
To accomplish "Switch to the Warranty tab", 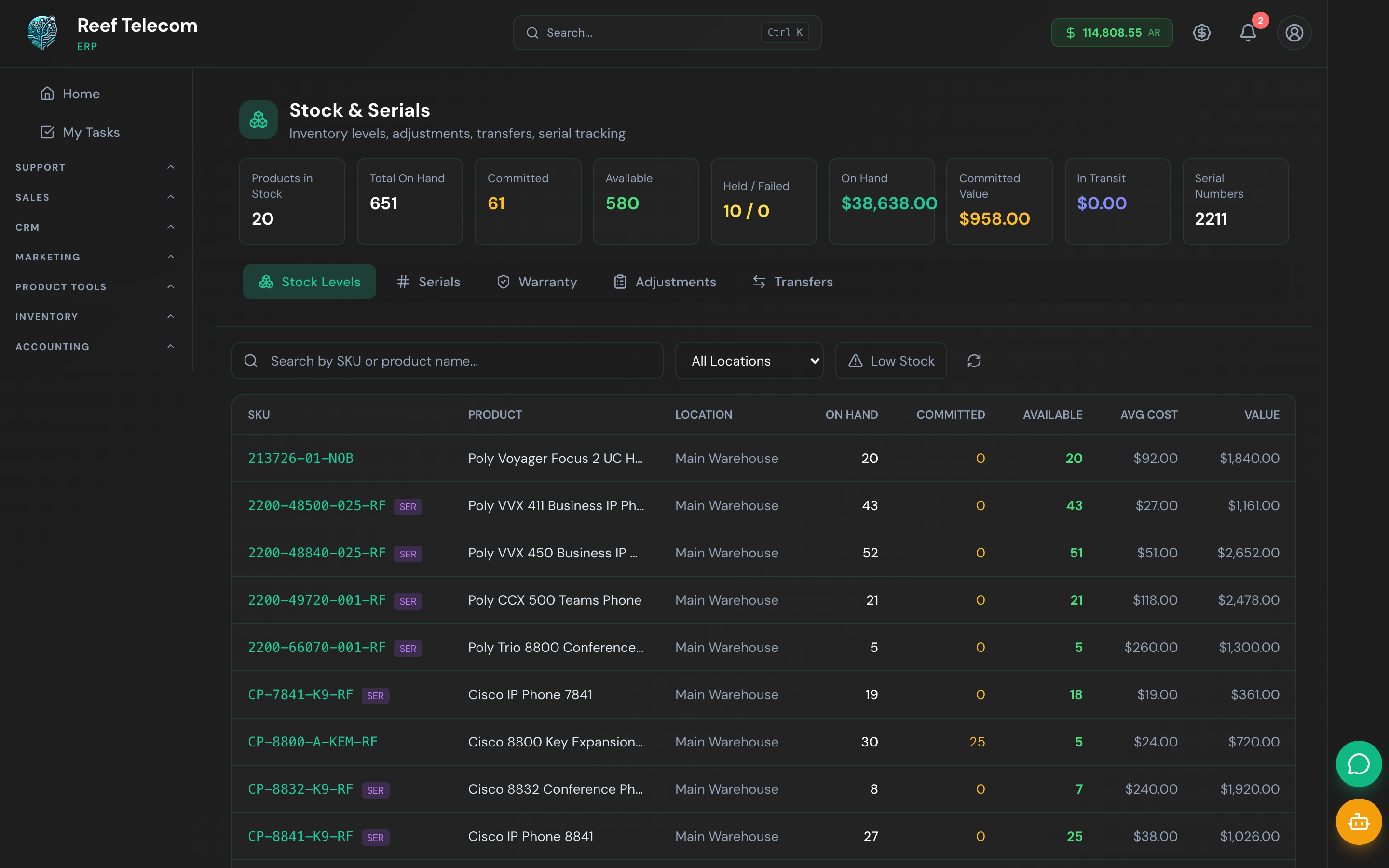I will (x=537, y=282).
